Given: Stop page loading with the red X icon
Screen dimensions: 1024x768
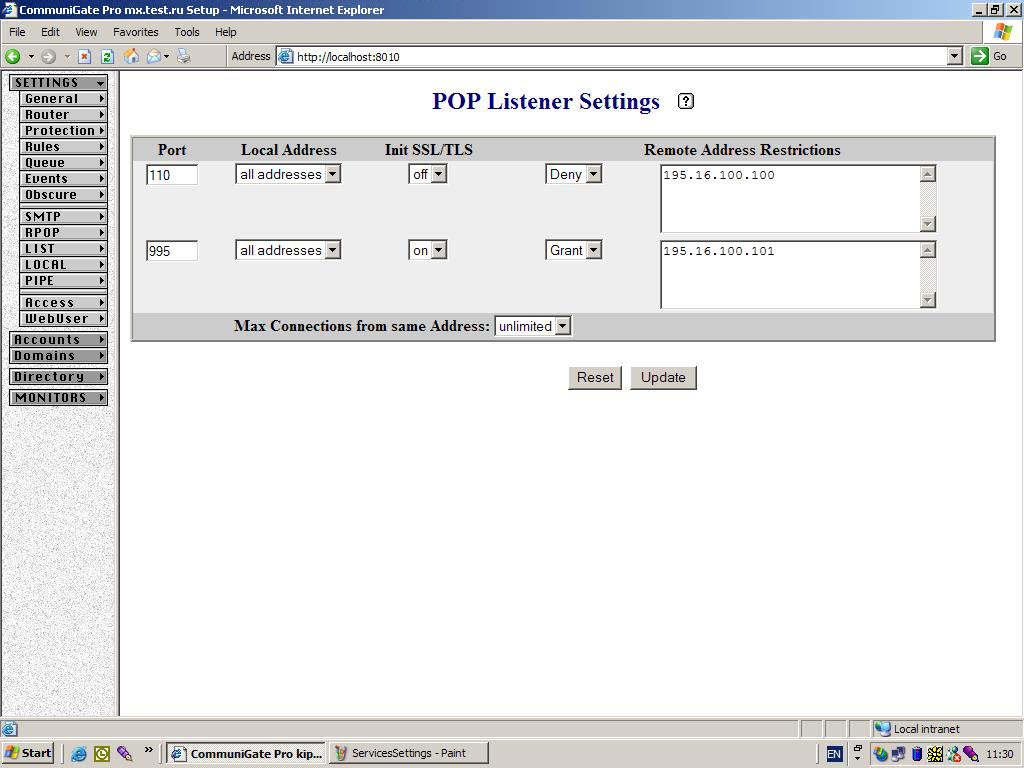Looking at the screenshot, I should point(84,57).
